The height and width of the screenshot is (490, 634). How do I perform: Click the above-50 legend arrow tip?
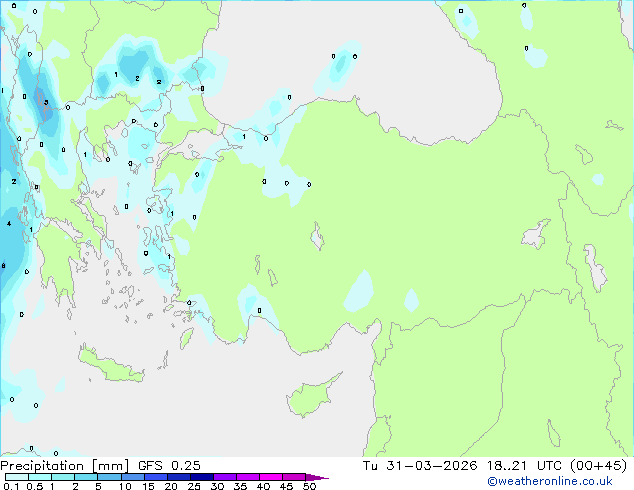[317, 477]
